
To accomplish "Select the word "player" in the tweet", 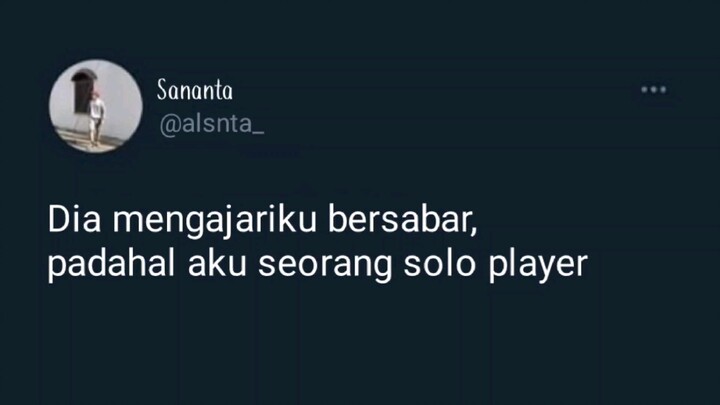I will 538,266.
